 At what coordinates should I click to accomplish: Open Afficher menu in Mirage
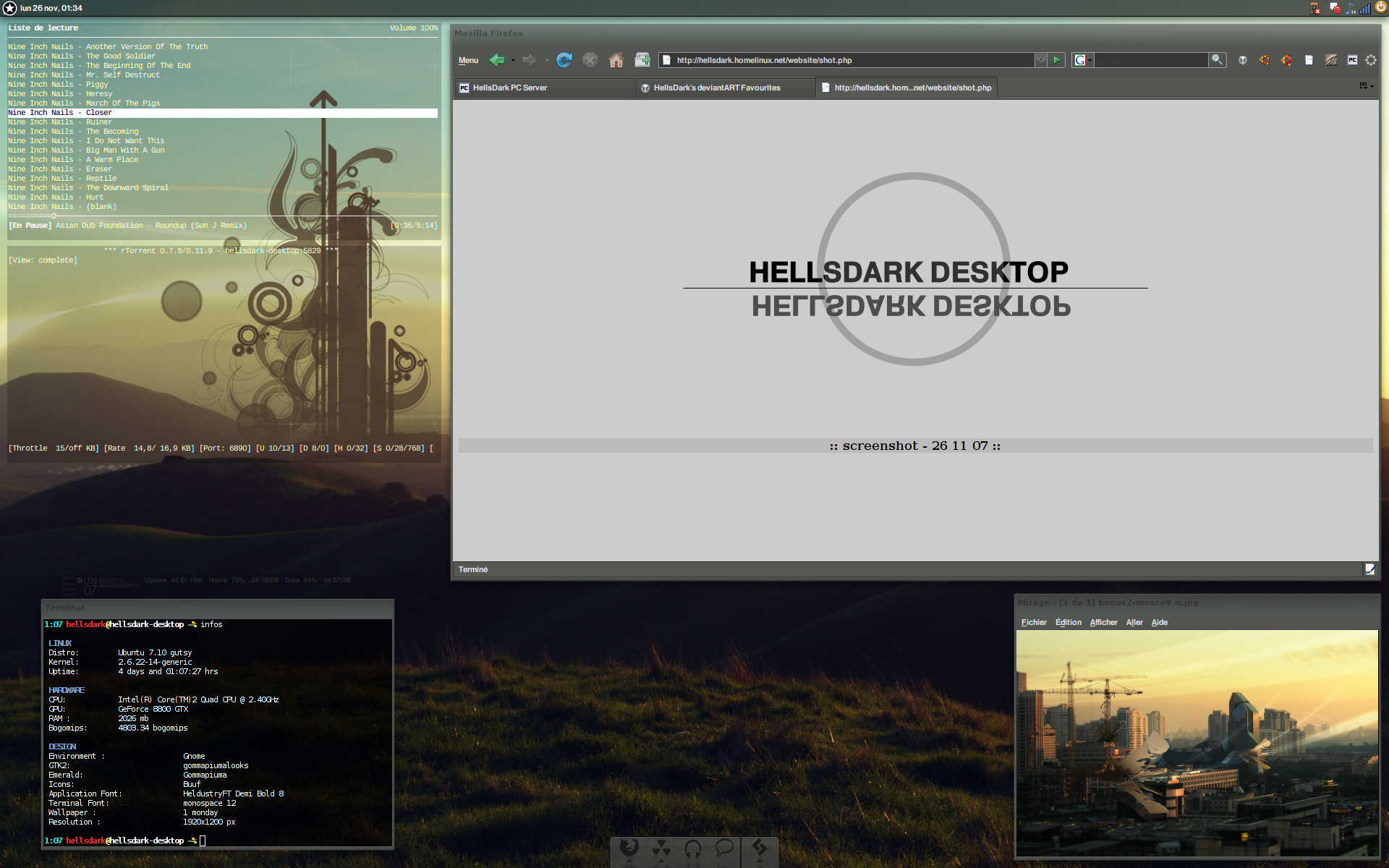click(x=1104, y=622)
